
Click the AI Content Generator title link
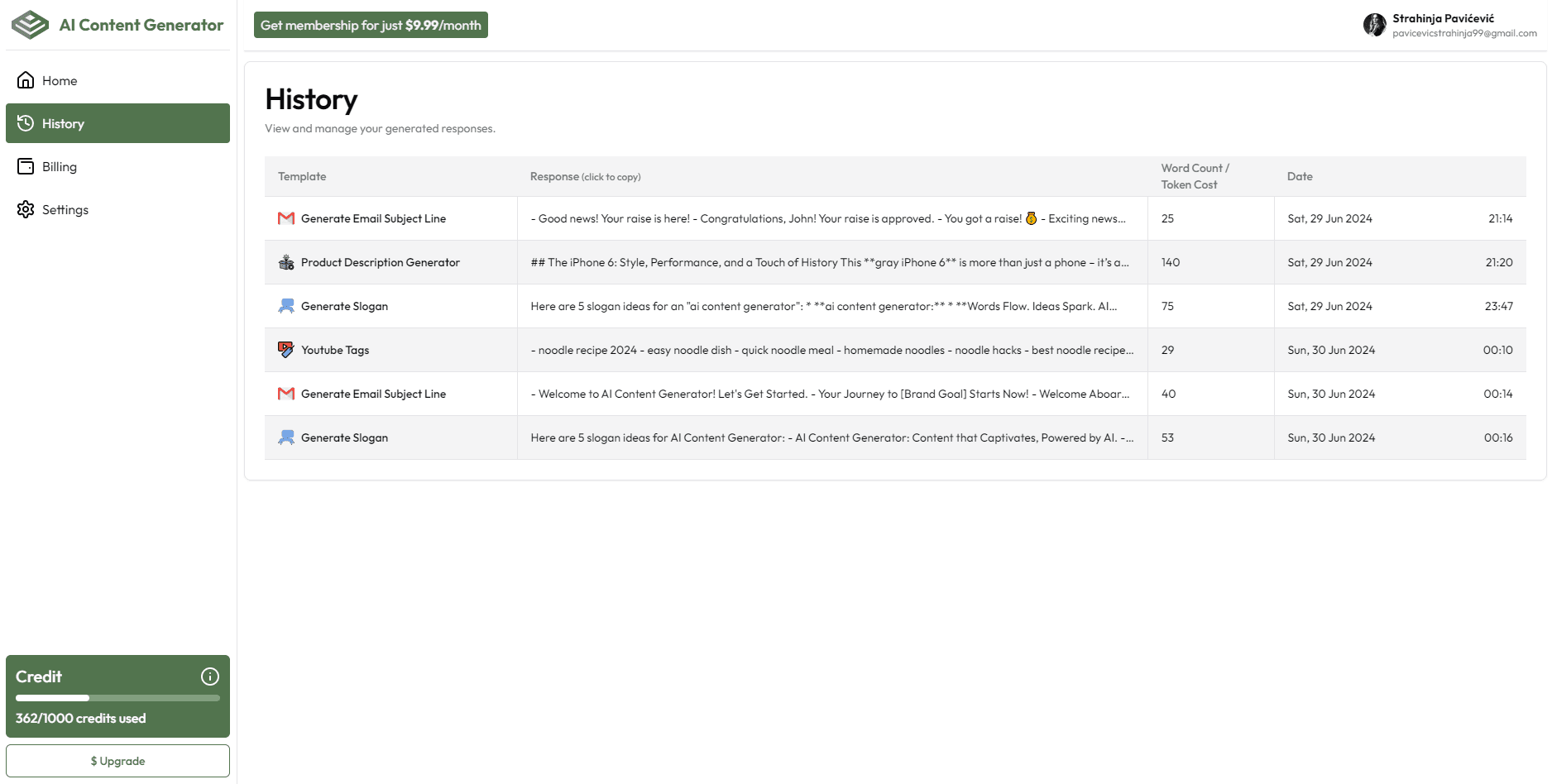(141, 25)
